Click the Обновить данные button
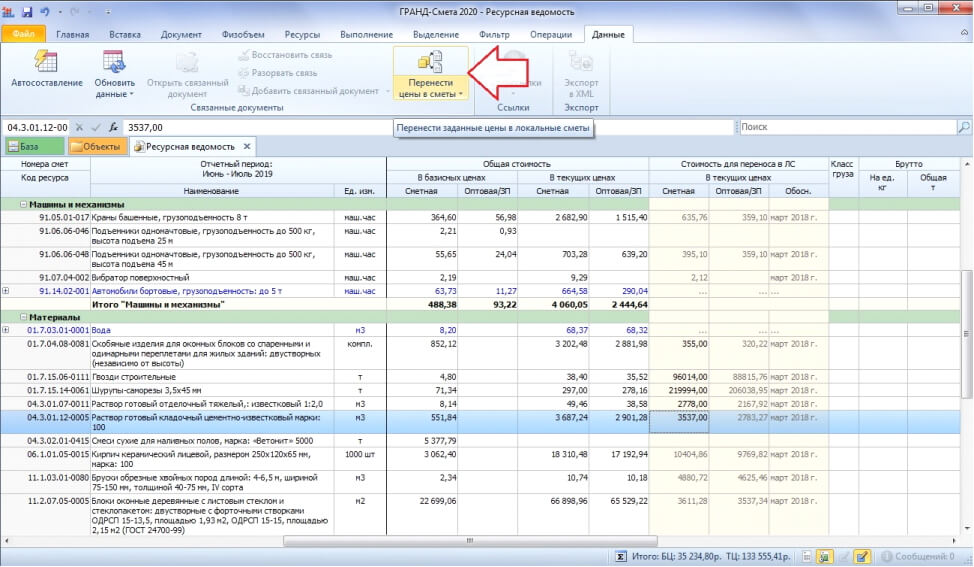 coord(114,73)
